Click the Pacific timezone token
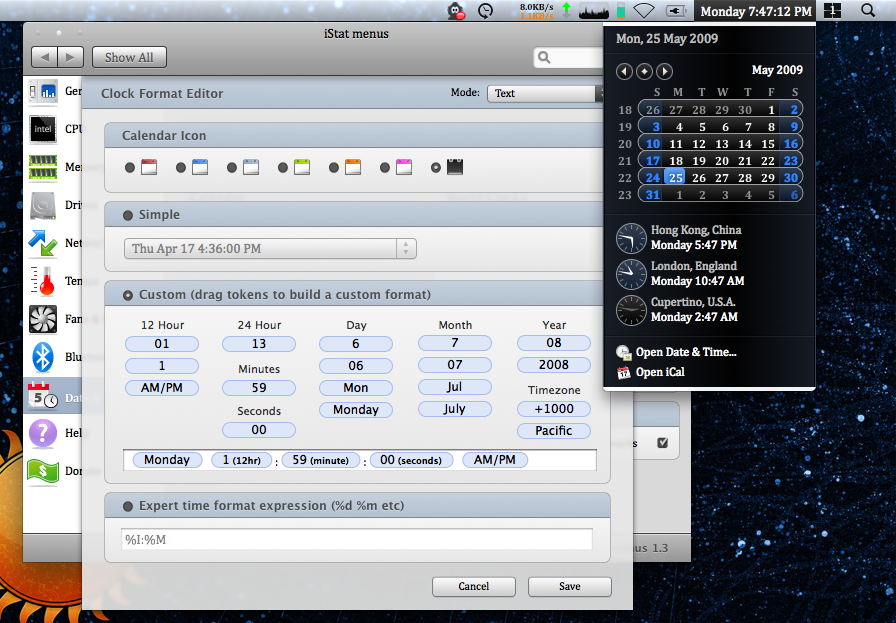Screen dimensions: 896x623 [x=554, y=431]
